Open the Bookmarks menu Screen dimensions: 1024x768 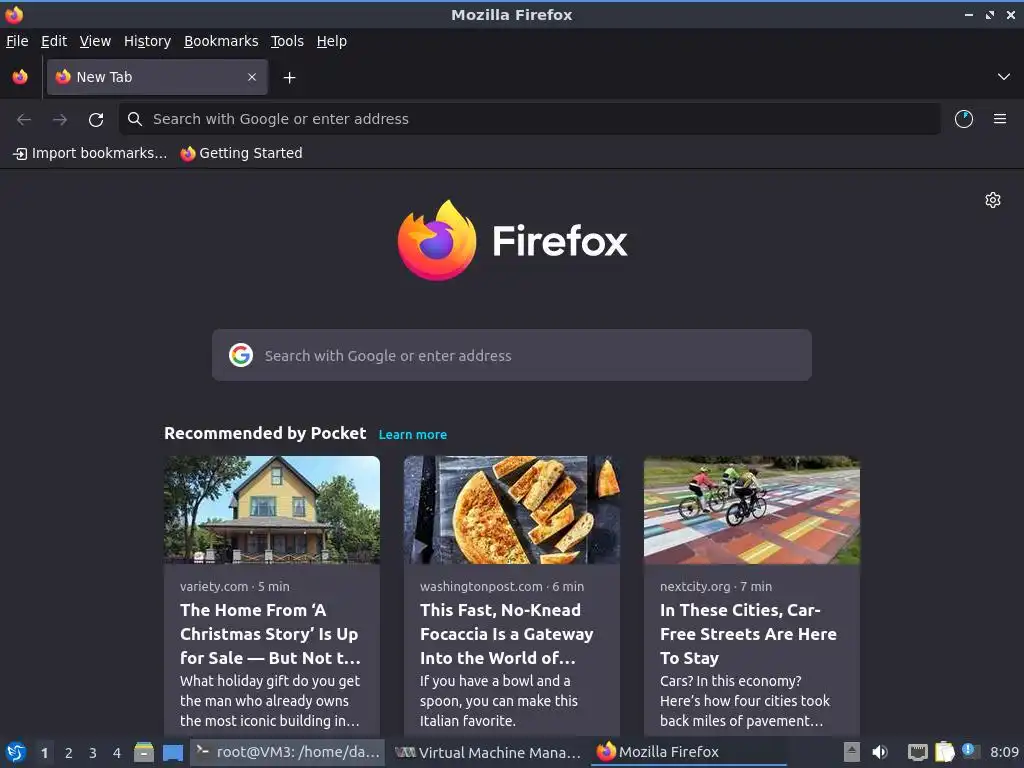(x=221, y=41)
